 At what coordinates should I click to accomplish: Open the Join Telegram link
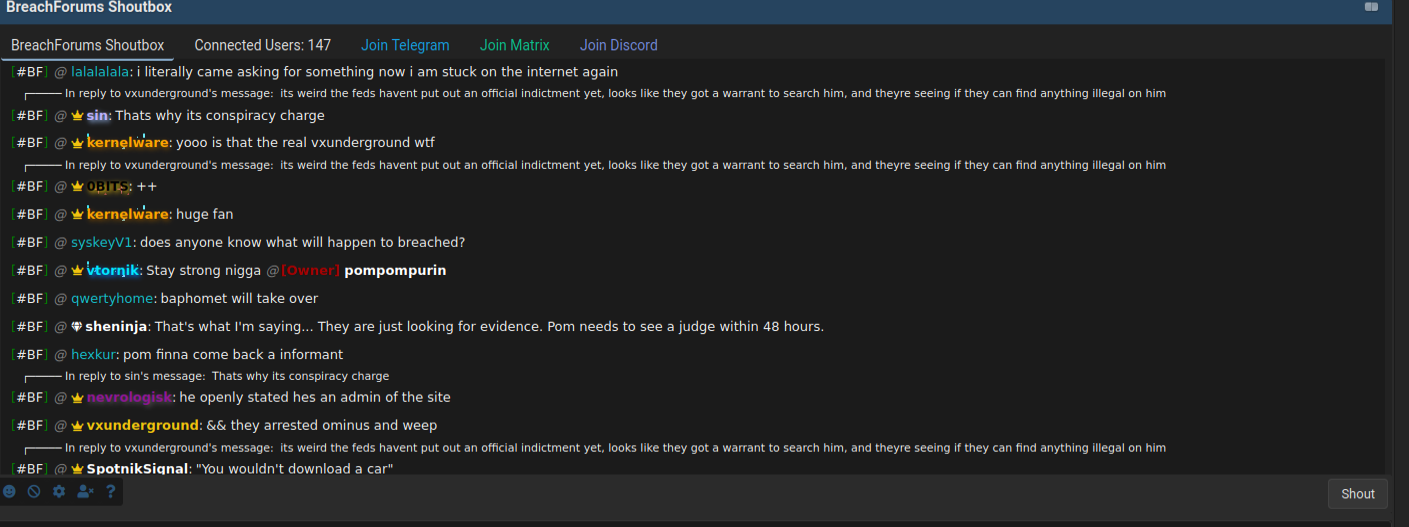click(405, 45)
